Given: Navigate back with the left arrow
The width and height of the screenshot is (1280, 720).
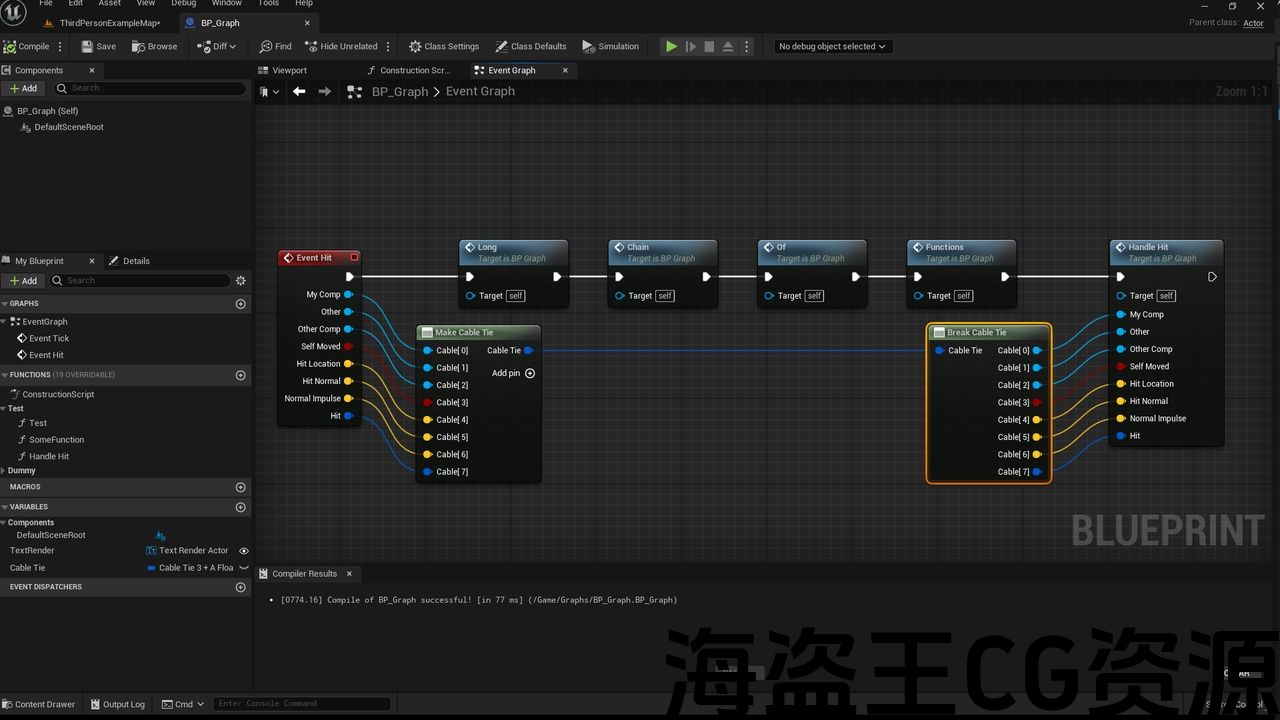Looking at the screenshot, I should [299, 91].
